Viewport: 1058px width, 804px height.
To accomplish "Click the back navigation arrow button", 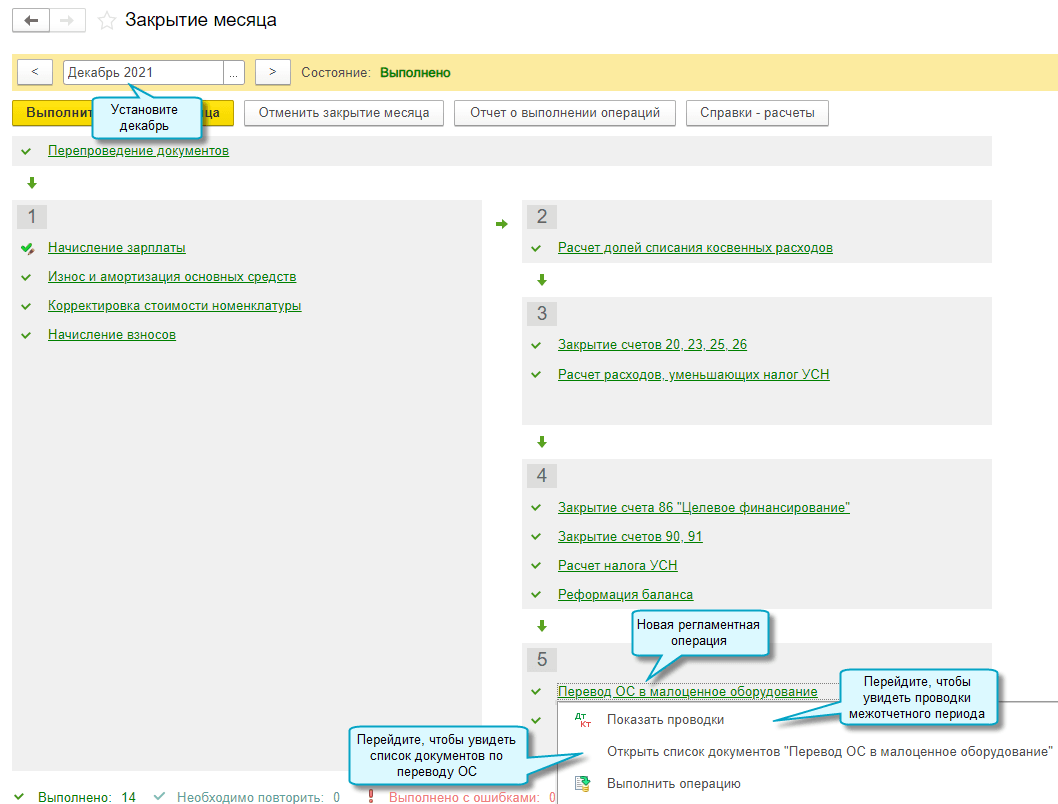I will tap(30, 21).
